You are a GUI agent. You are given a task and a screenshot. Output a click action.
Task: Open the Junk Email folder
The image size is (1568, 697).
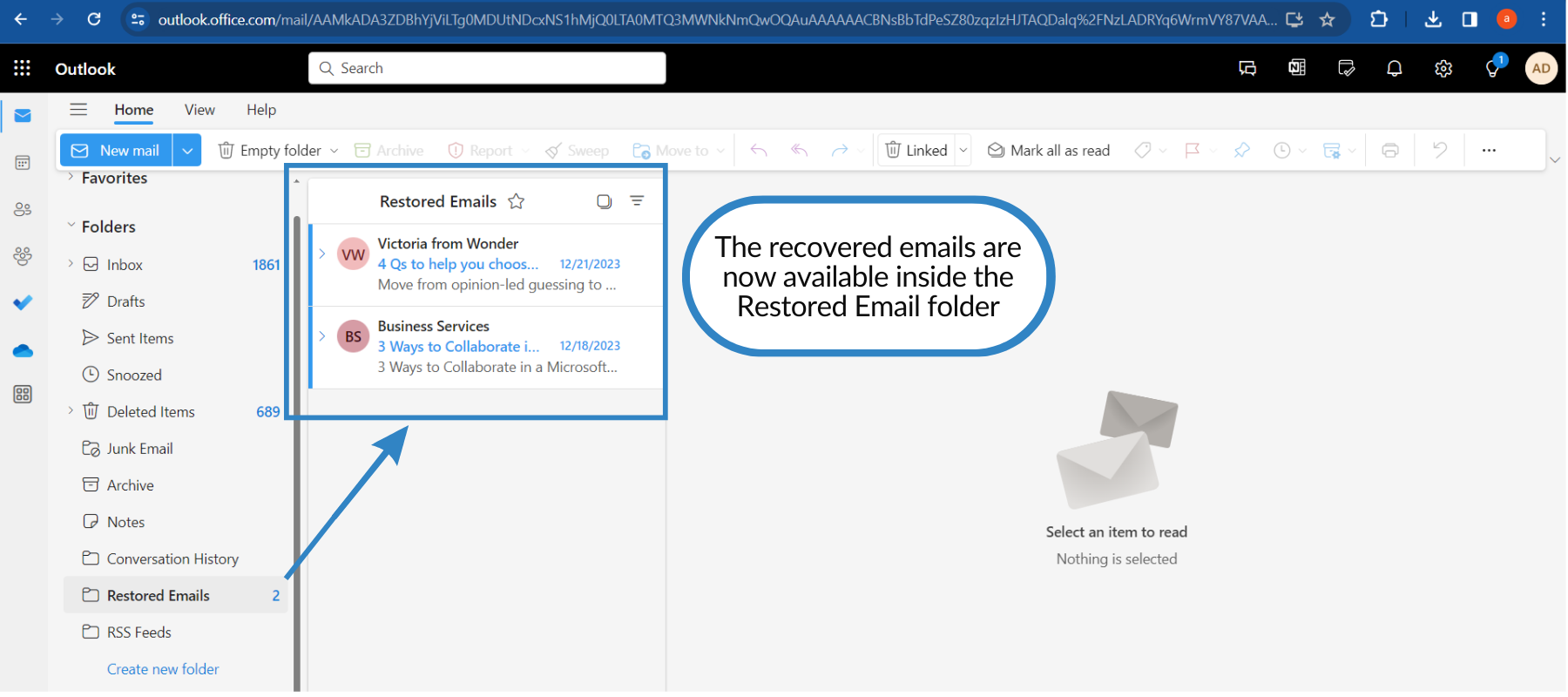[175, 449]
